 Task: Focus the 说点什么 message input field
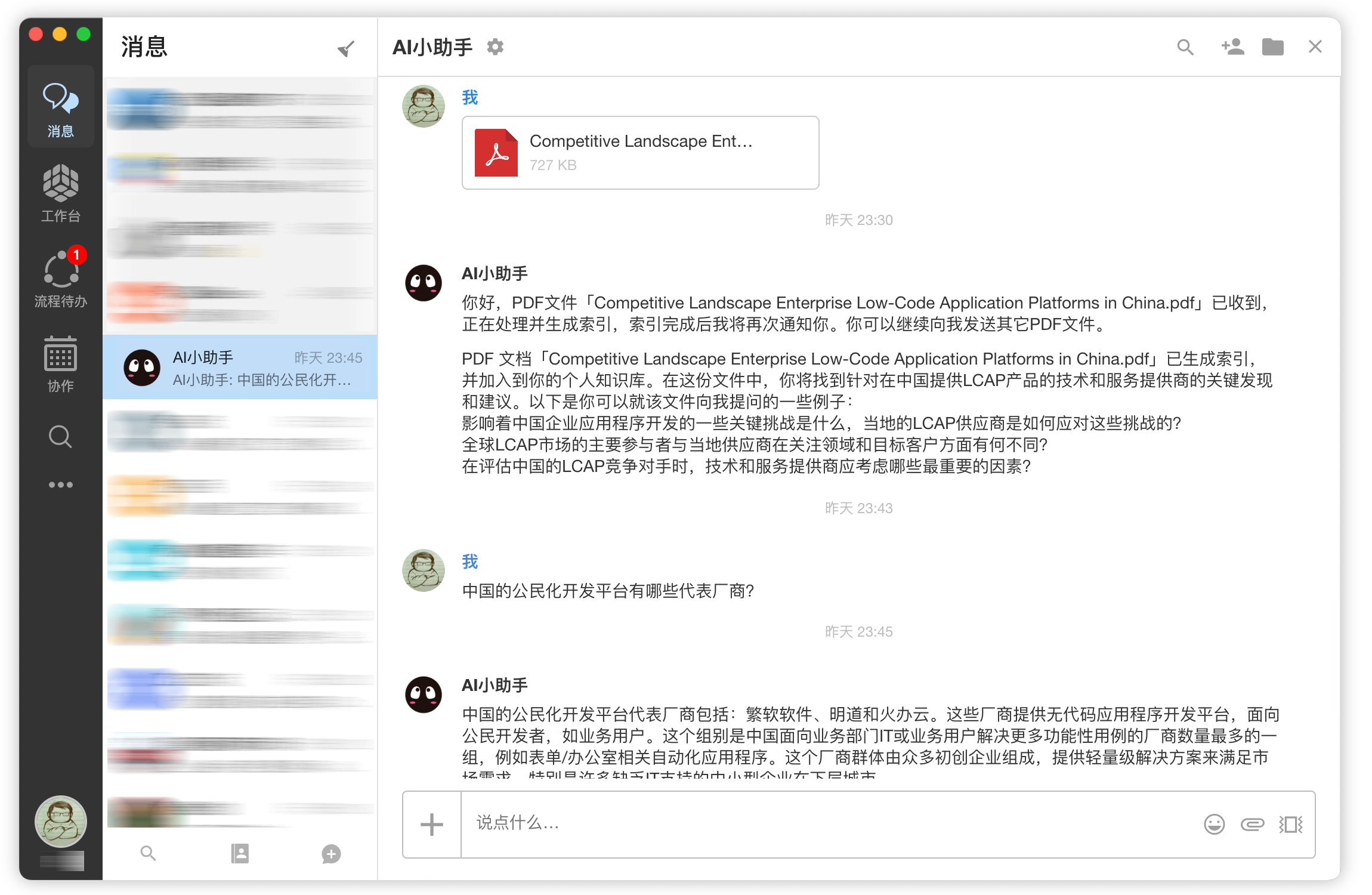coord(829,823)
